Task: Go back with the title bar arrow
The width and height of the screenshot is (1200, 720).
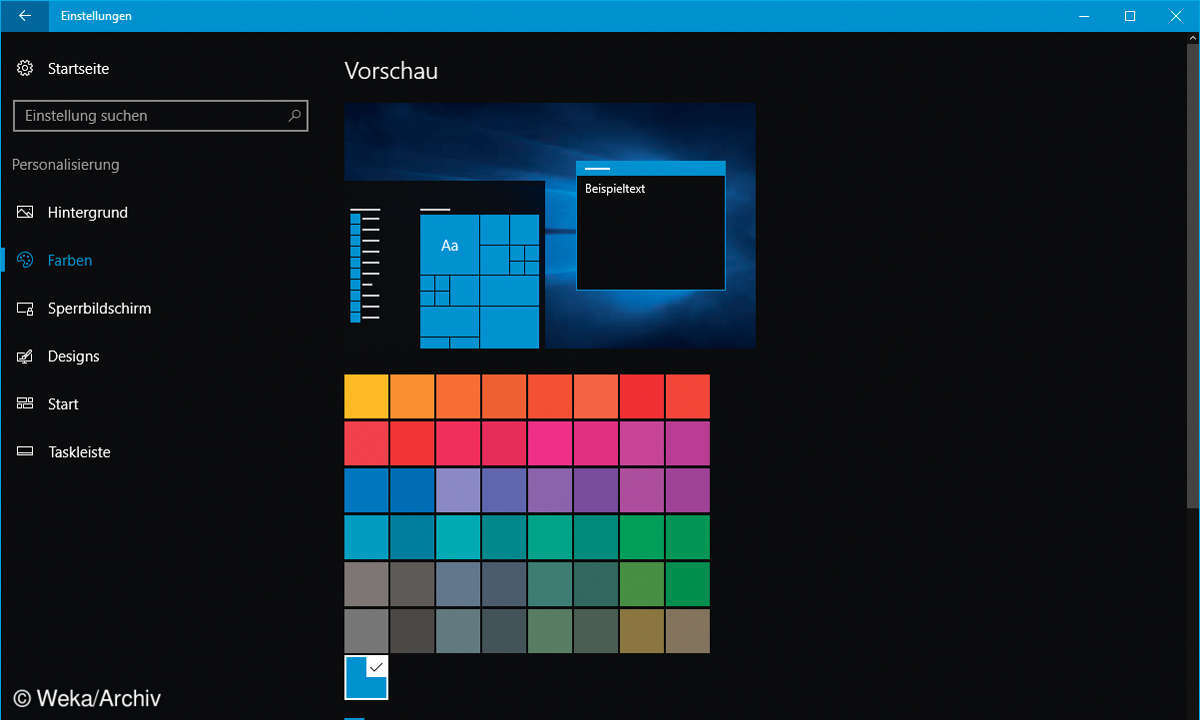Action: pos(24,16)
